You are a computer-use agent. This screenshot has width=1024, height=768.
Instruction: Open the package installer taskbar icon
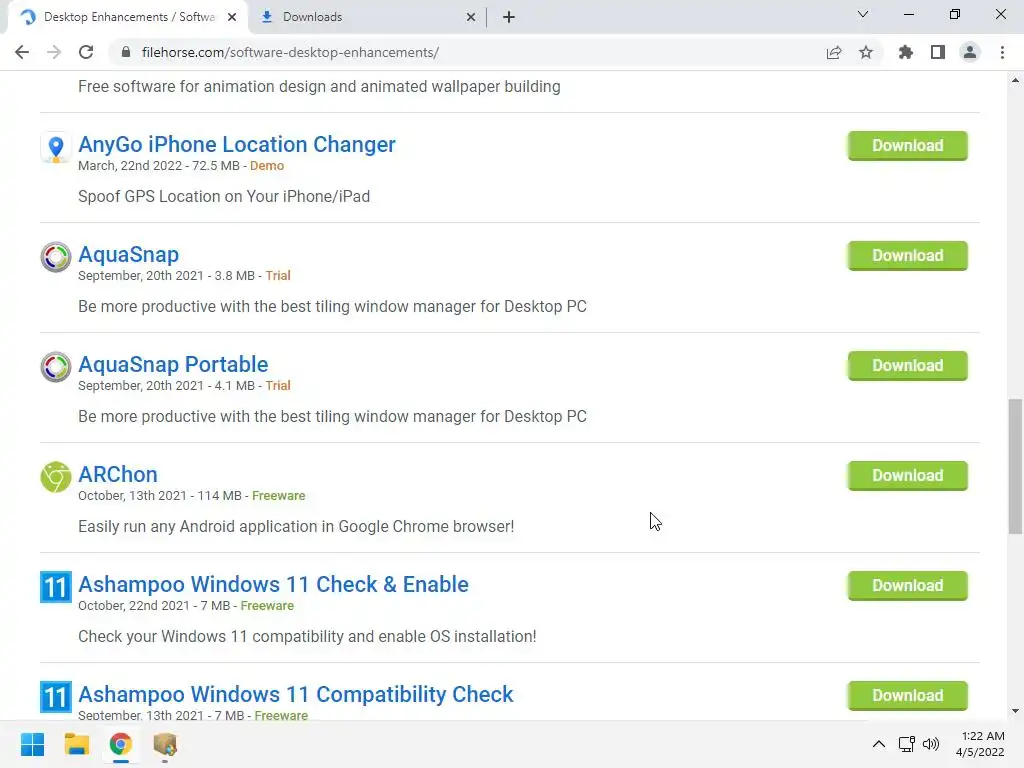coord(165,744)
